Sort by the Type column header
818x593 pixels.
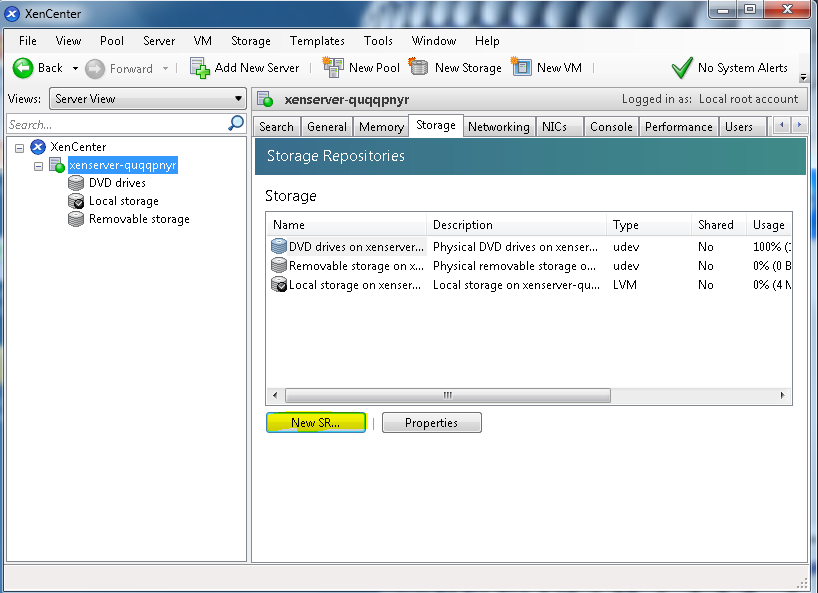coord(649,225)
